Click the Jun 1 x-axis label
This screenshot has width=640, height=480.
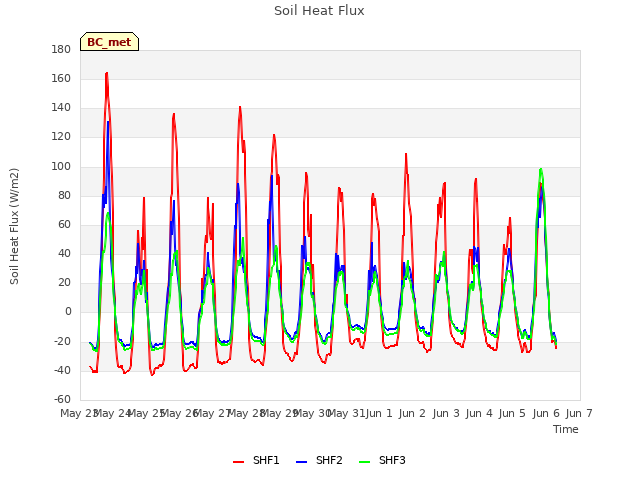tap(379, 413)
